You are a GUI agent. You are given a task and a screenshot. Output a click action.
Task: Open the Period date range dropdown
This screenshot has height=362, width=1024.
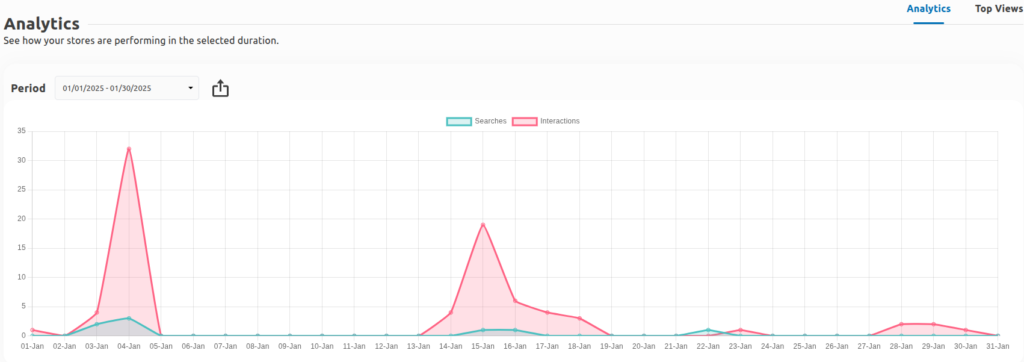pos(127,88)
